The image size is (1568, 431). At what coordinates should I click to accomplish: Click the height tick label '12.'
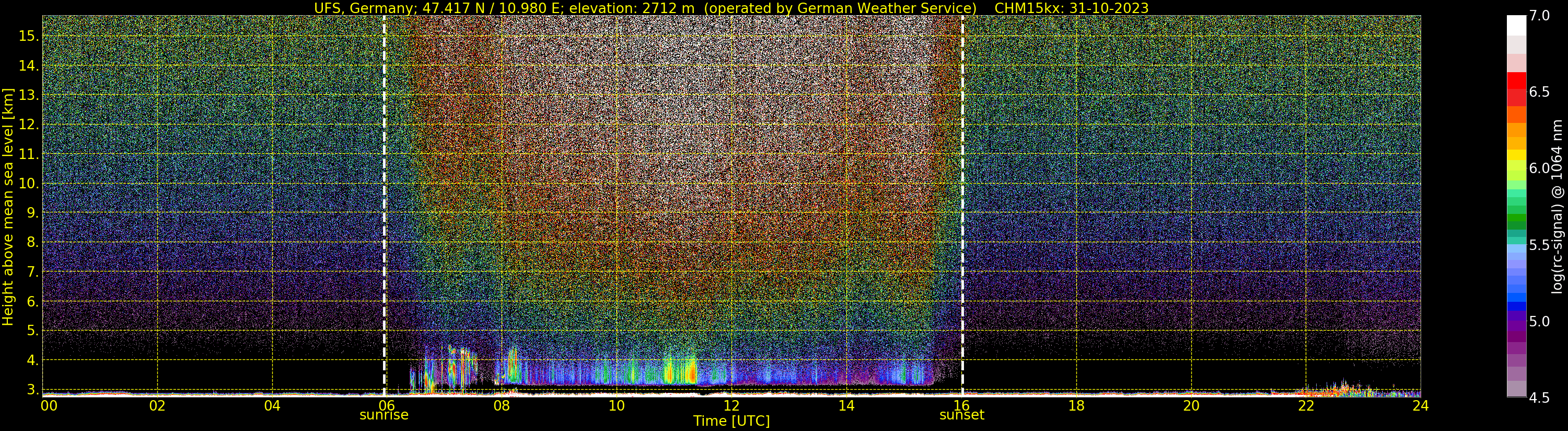[x=29, y=124]
